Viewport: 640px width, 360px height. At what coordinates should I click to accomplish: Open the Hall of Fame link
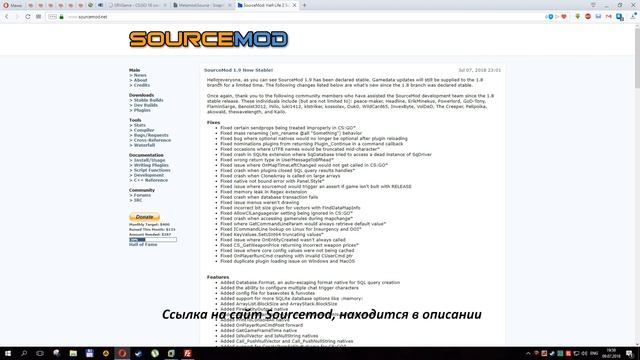(x=143, y=244)
